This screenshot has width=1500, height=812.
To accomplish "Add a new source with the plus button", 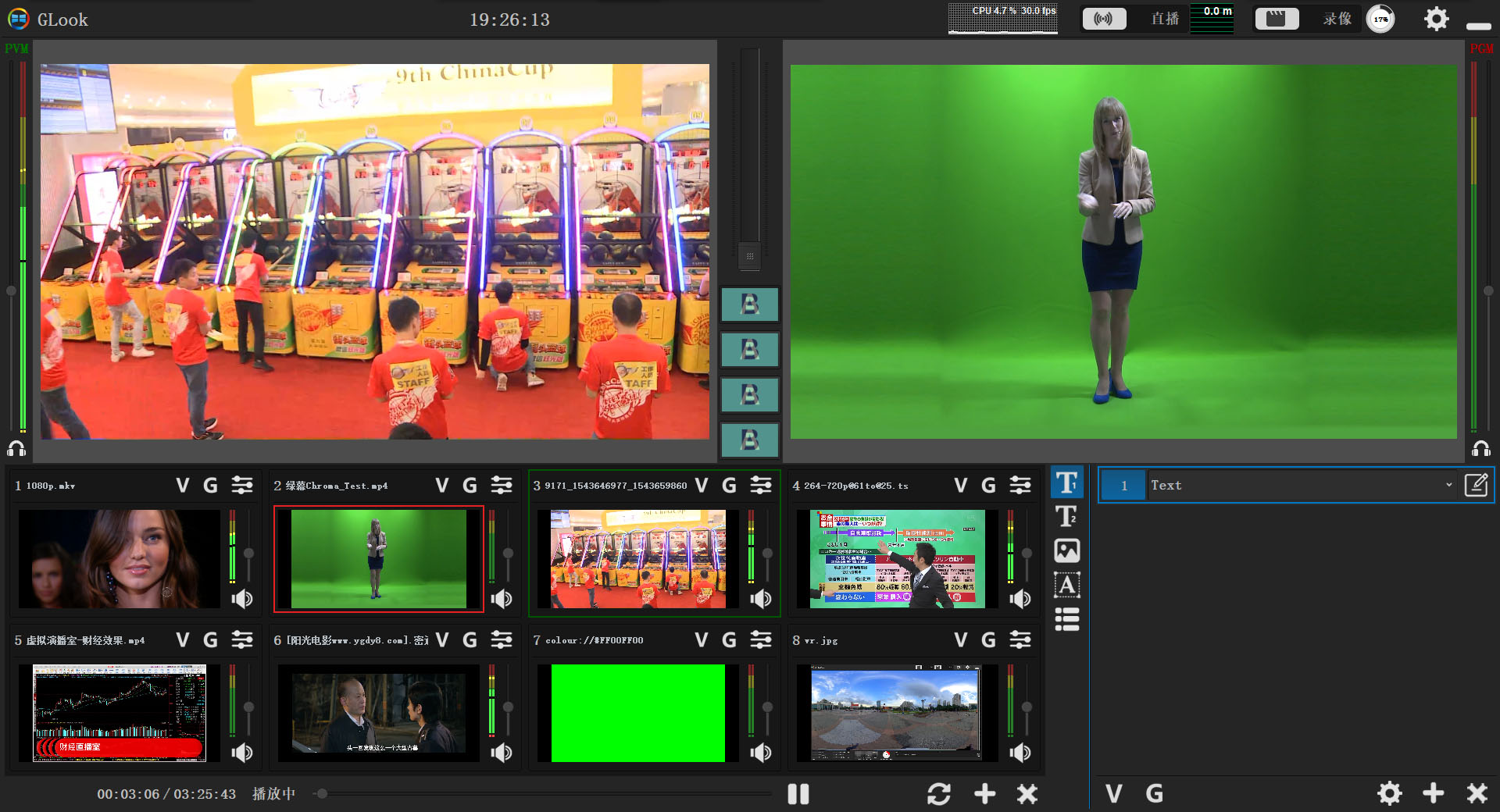I will coord(984,794).
